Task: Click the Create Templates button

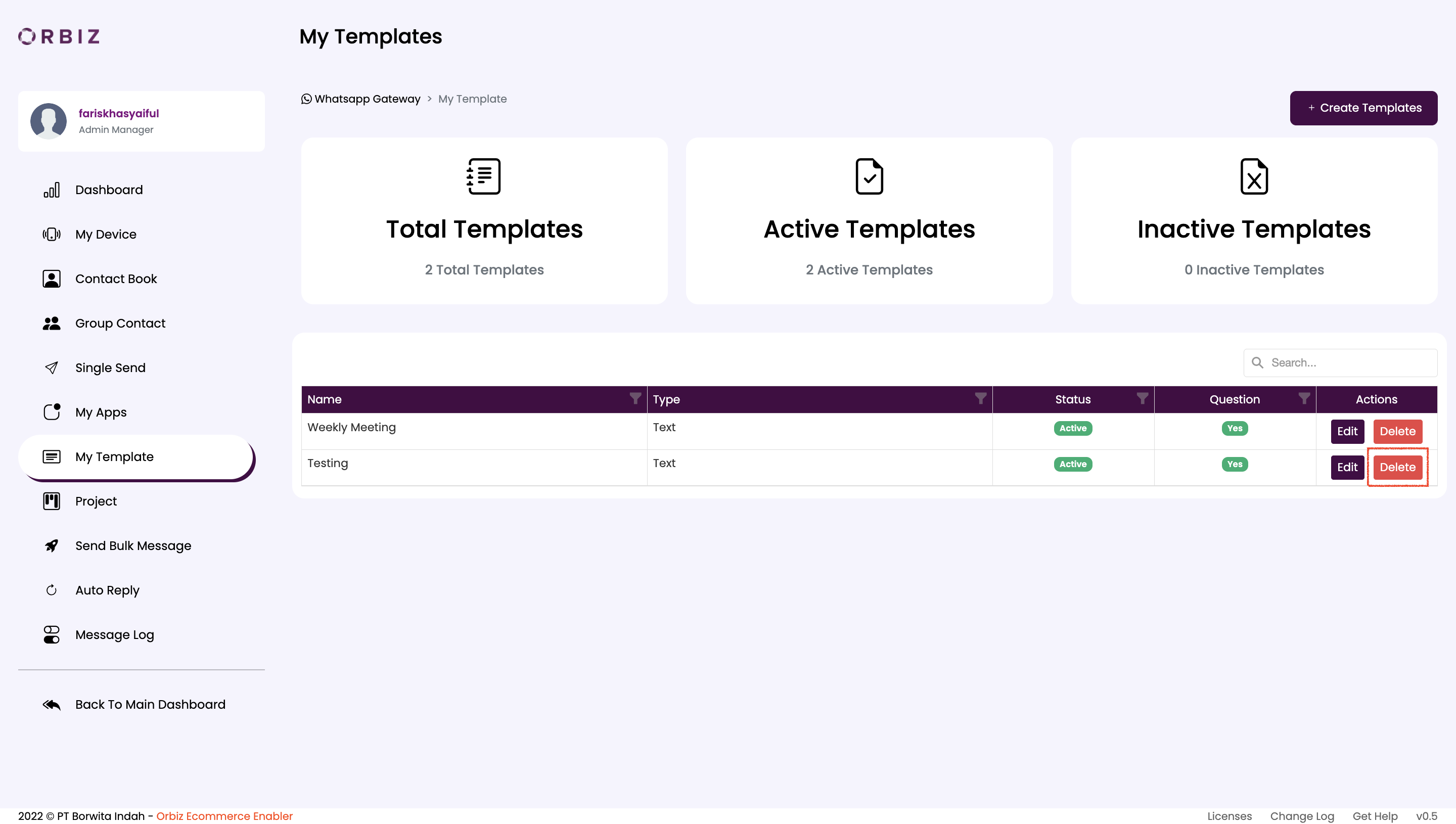Action: (x=1363, y=108)
